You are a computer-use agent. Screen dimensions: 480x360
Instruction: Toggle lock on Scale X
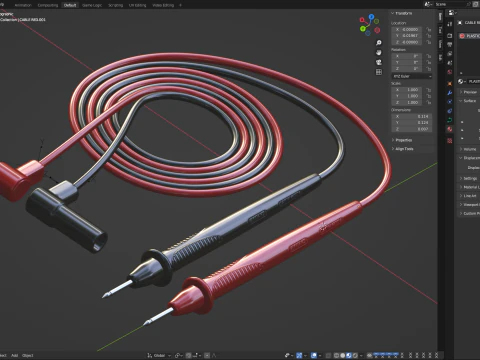click(x=429, y=90)
